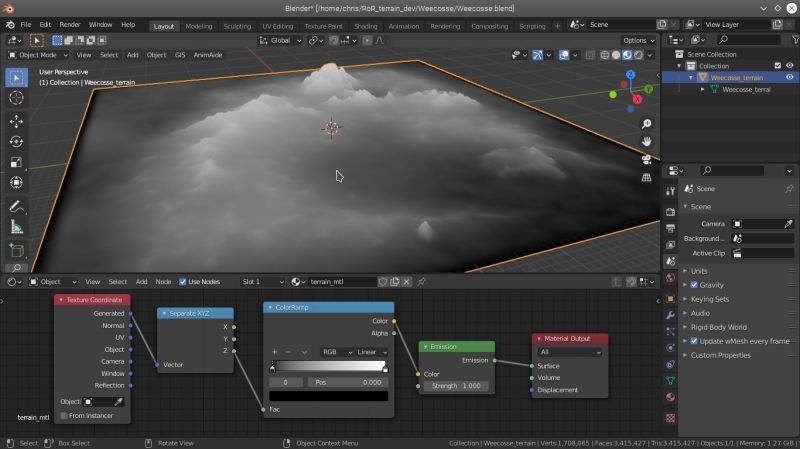
Task: Open Material Output All target dropdown
Action: (569, 352)
